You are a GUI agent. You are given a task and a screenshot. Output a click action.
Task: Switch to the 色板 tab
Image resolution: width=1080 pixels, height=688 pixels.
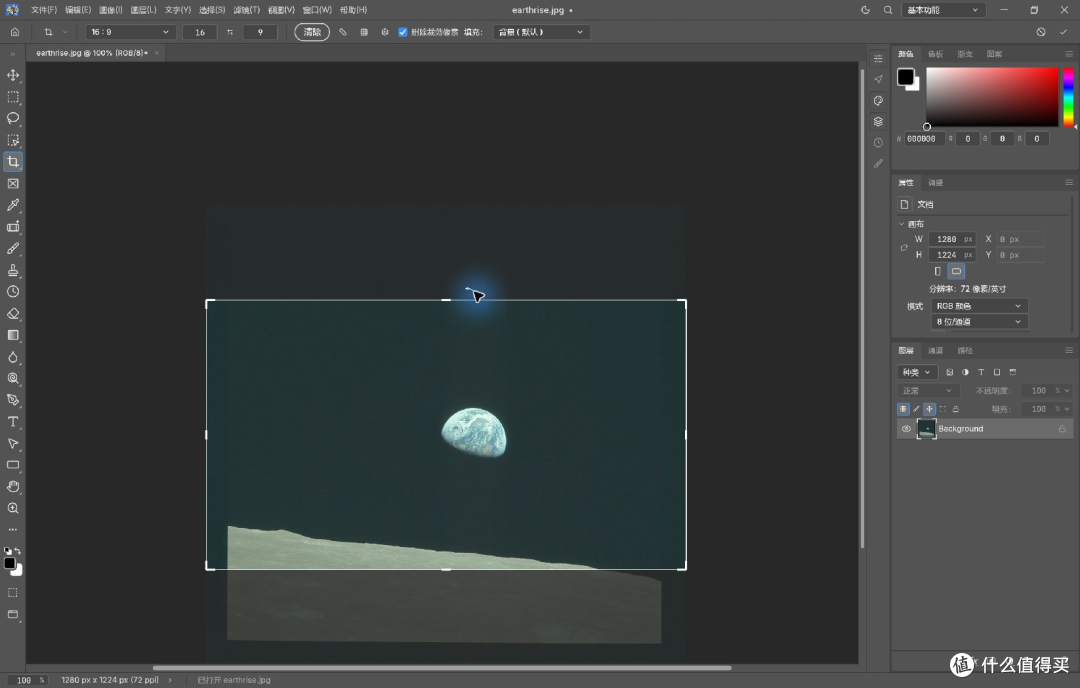(x=935, y=54)
